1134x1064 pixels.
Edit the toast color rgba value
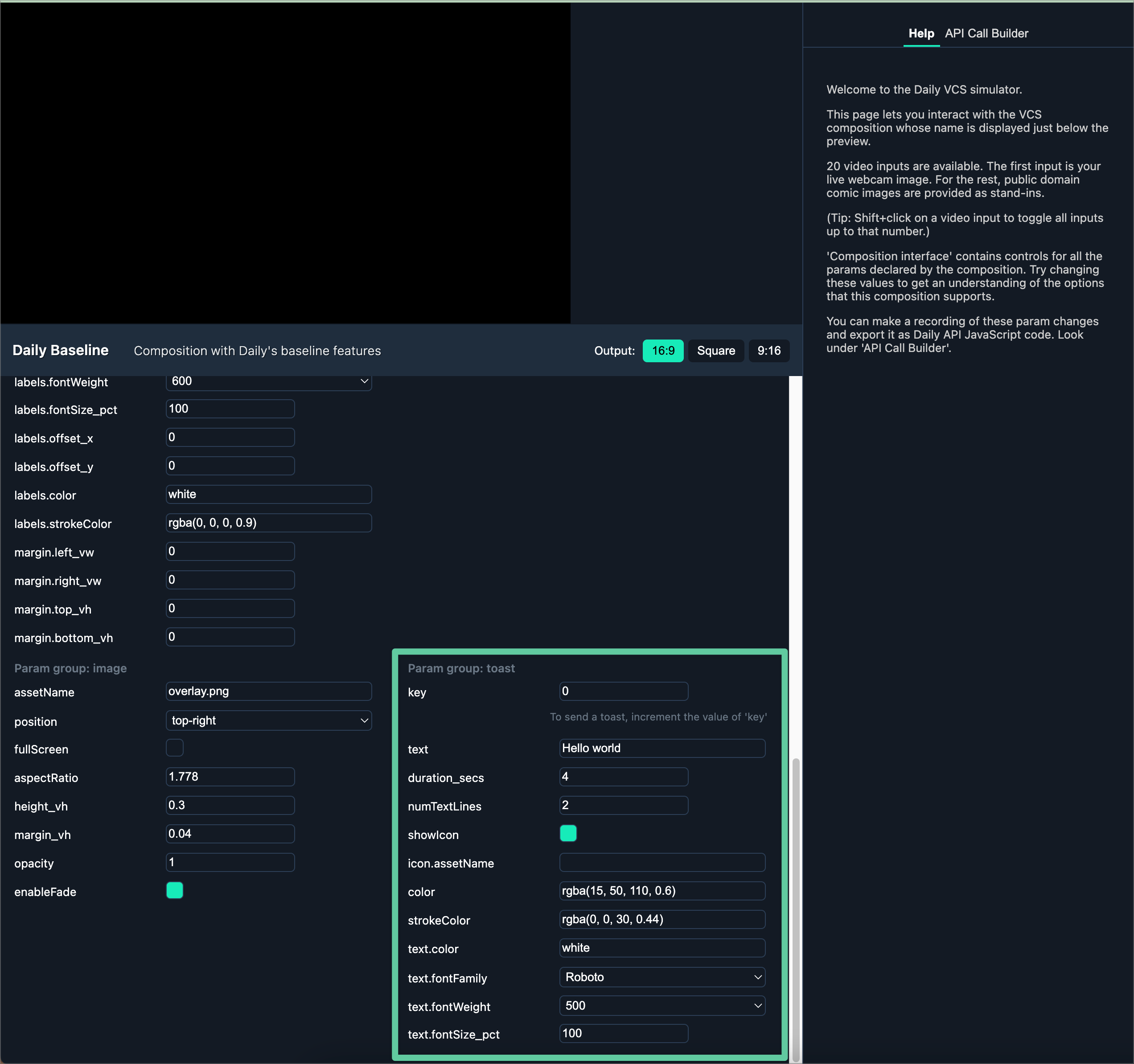tap(661, 891)
